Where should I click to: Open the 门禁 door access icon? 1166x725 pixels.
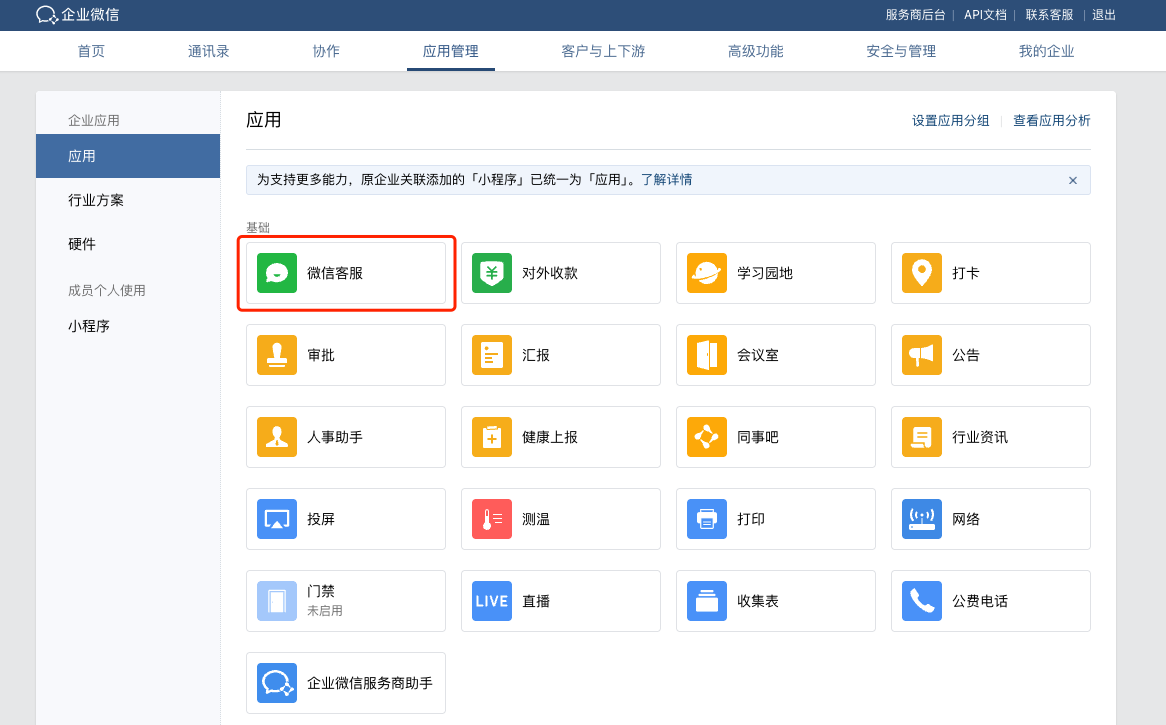coord(277,601)
